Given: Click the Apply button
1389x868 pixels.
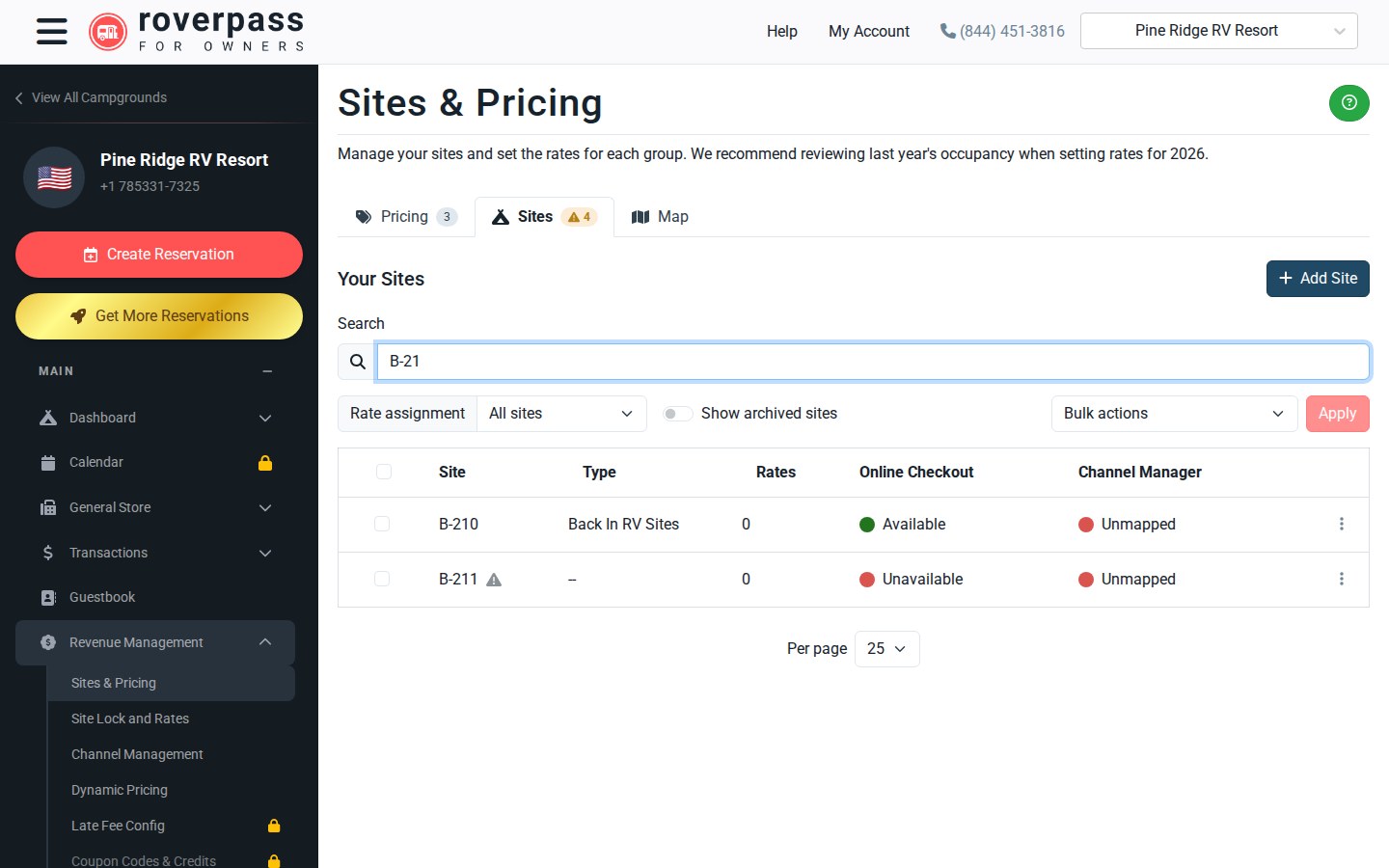Looking at the screenshot, I should [x=1338, y=414].
